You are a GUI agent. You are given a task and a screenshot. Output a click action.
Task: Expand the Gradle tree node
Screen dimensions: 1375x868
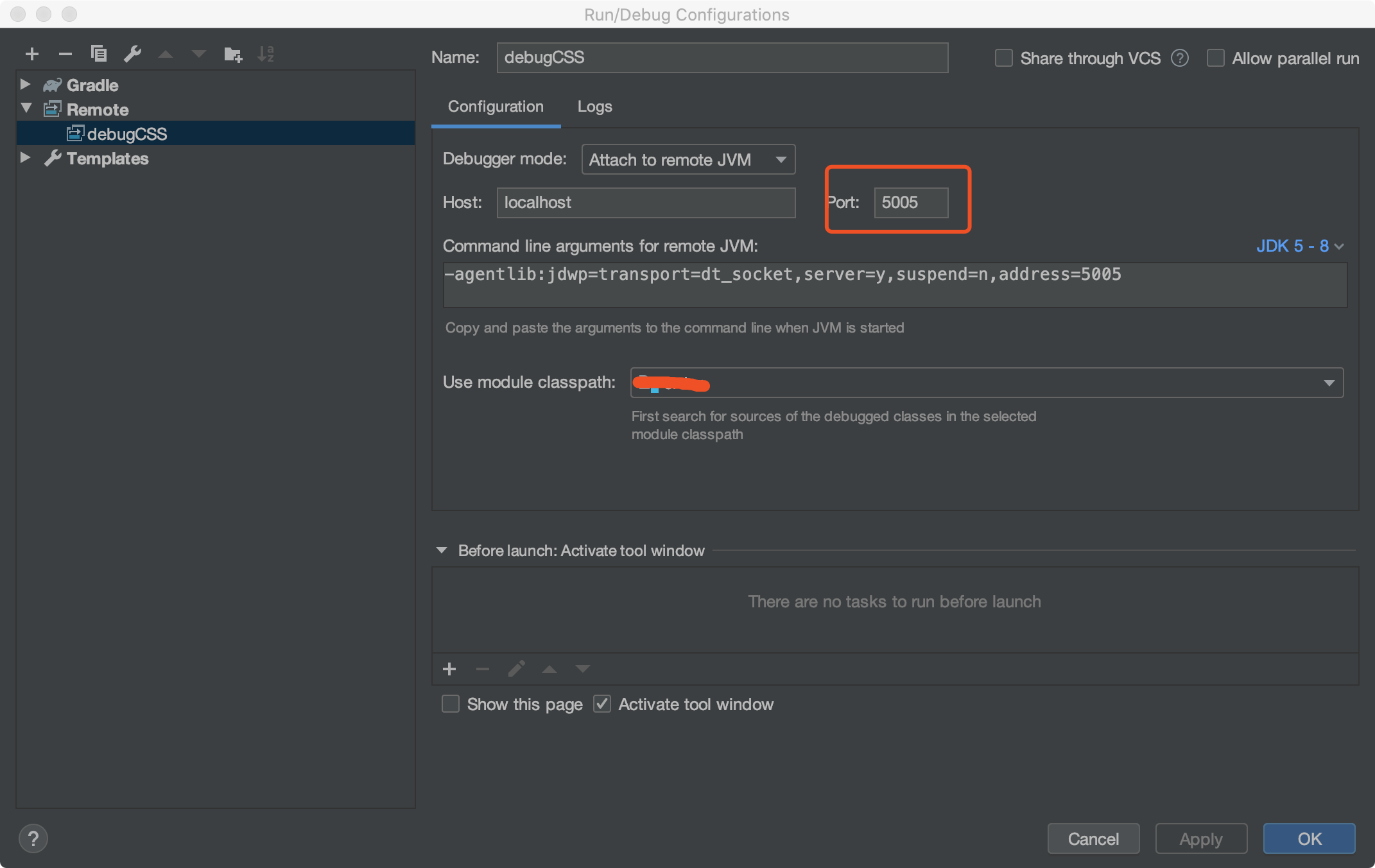coord(26,85)
